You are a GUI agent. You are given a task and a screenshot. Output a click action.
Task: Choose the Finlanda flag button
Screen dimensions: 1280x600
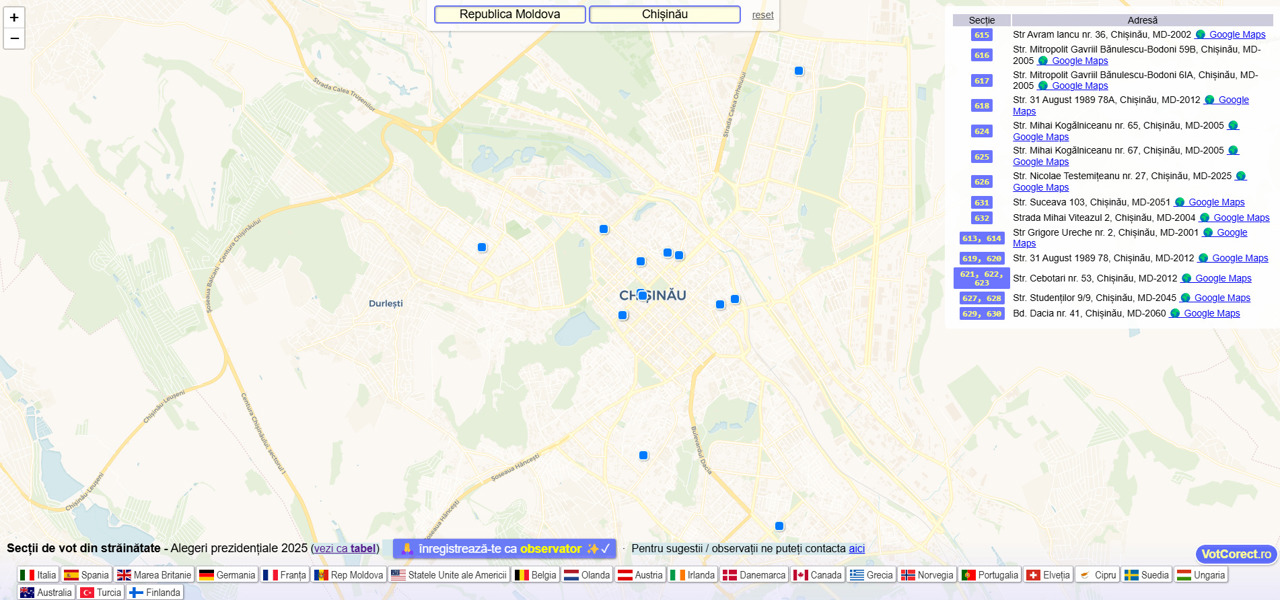point(155,592)
